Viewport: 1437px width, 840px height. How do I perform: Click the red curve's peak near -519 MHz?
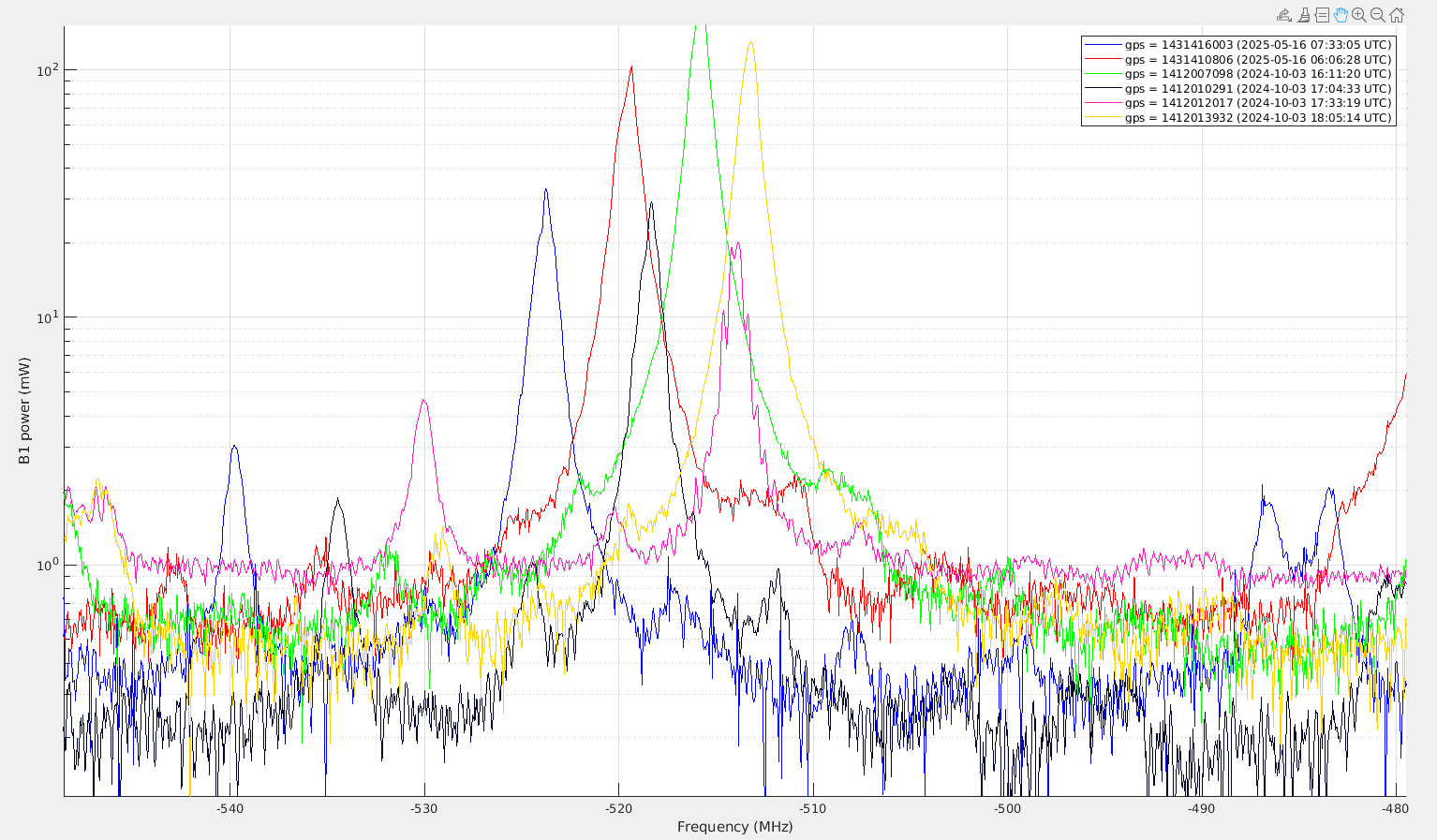(631, 67)
